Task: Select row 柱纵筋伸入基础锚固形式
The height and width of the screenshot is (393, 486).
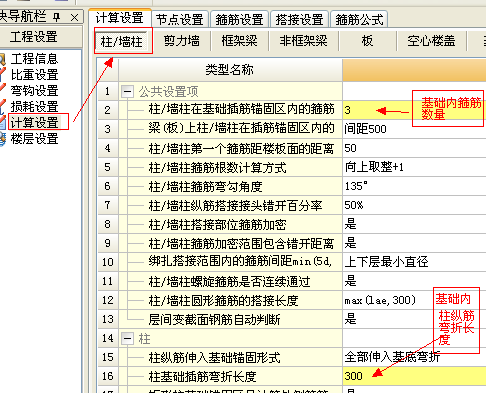Action: coord(214,357)
